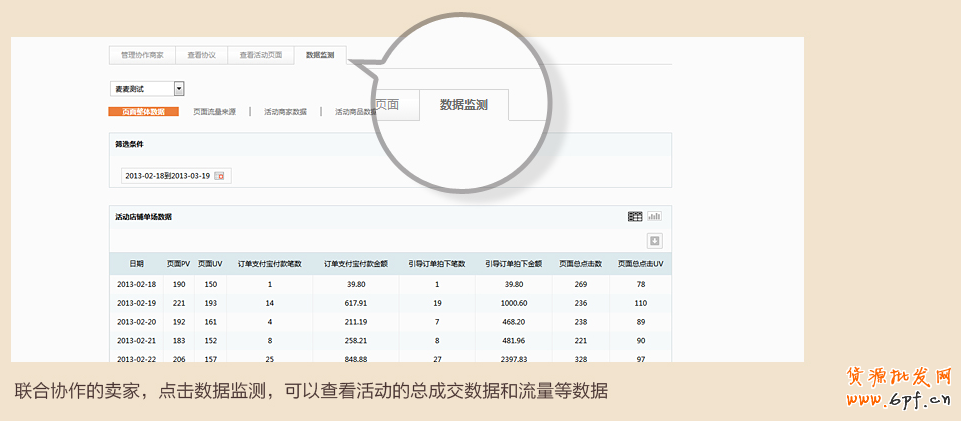The image size is (961, 421).
Task: Click the 页面PV column header
Action: pos(178,264)
